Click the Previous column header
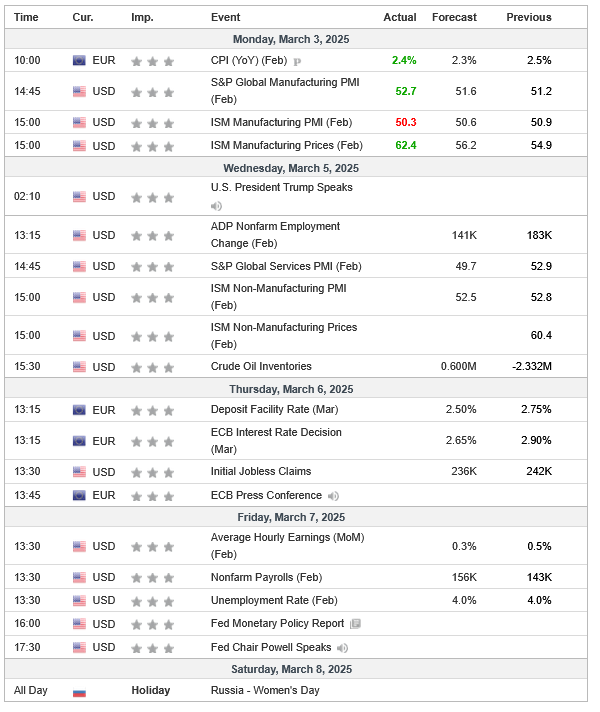Image resolution: width=600 pixels, height=712 pixels. click(x=529, y=17)
